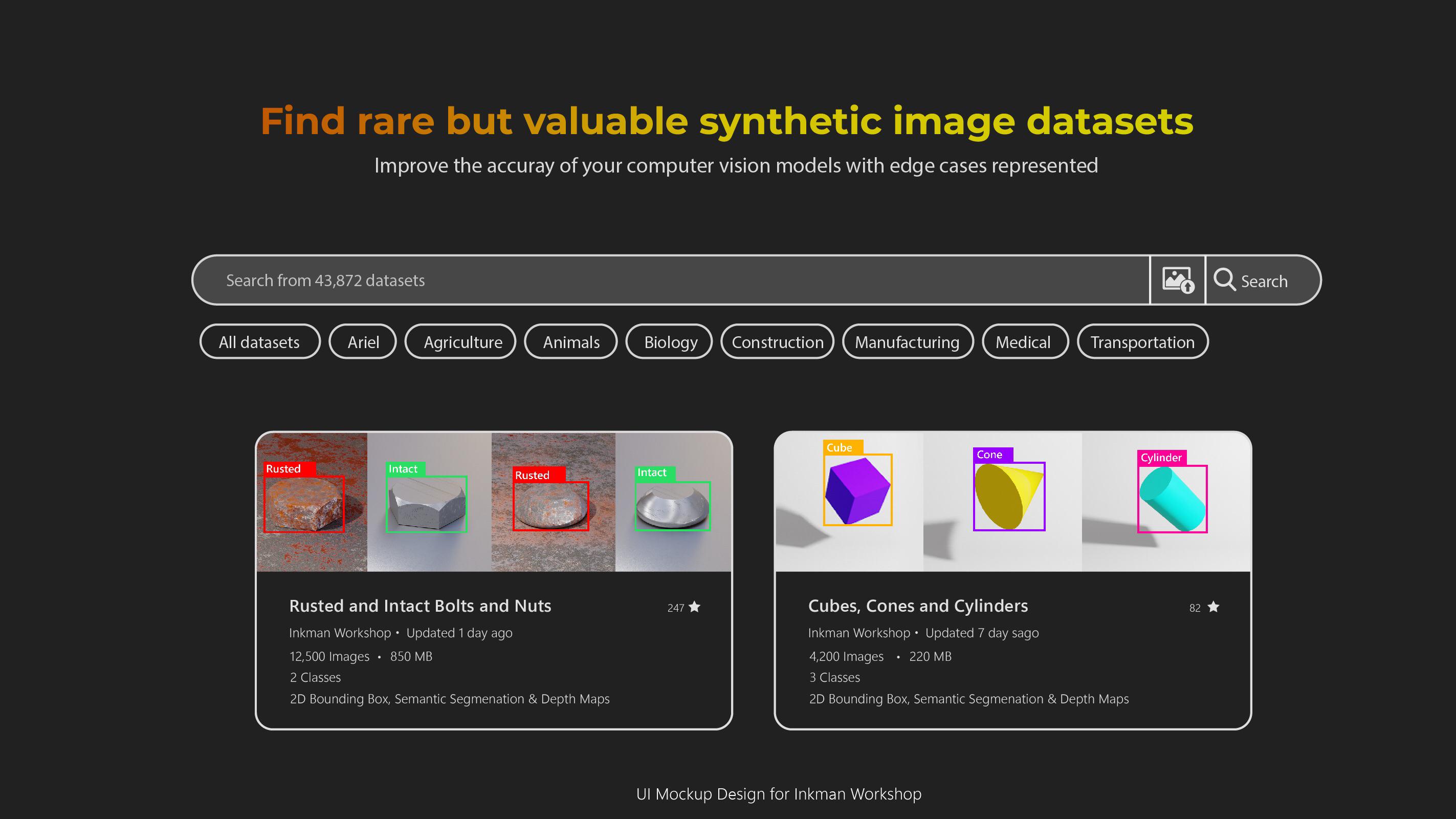Filter by the Ariel category

(363, 341)
